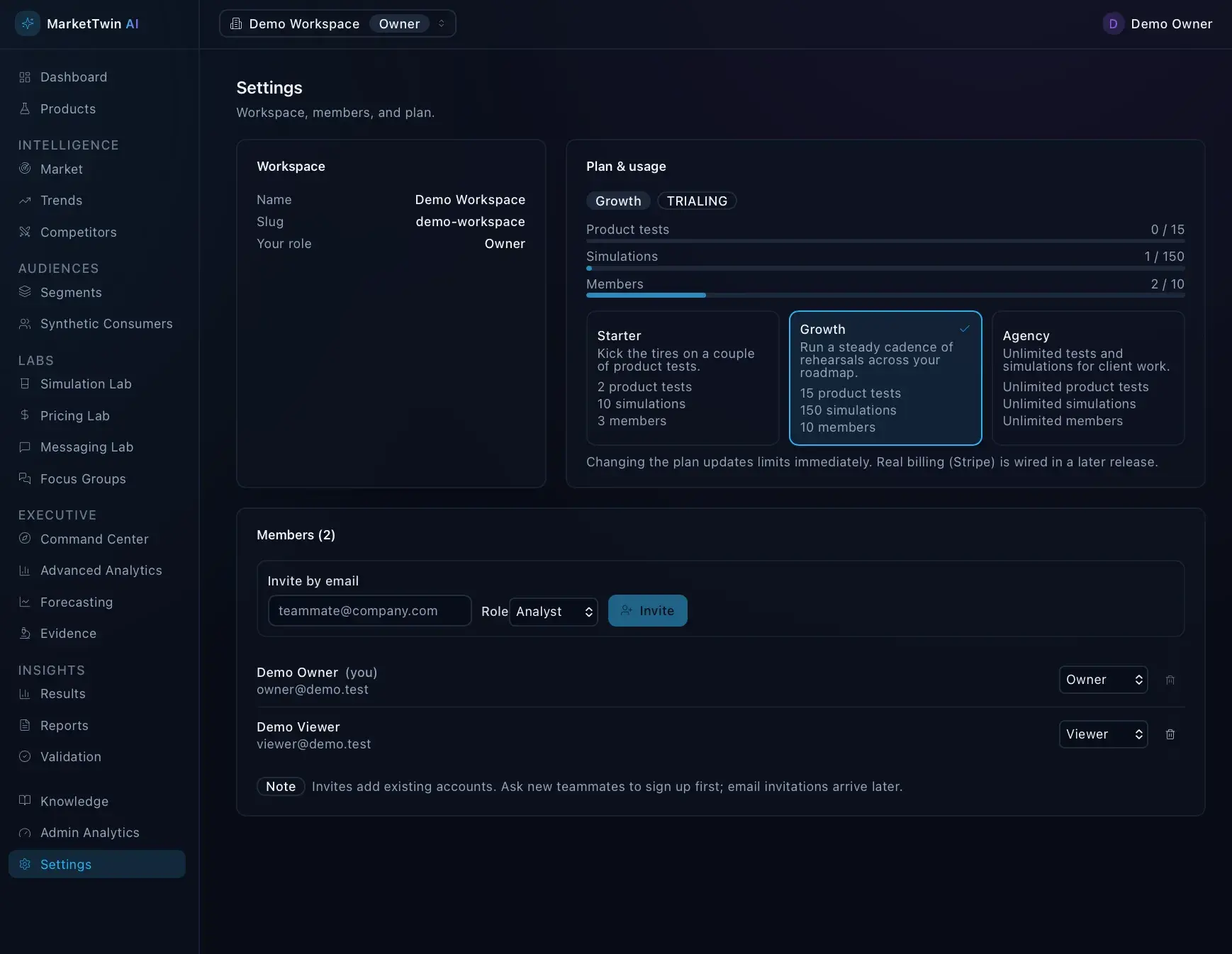Click the Owner role badge in header
Viewport: 1232px width, 954px height.
coord(399,23)
